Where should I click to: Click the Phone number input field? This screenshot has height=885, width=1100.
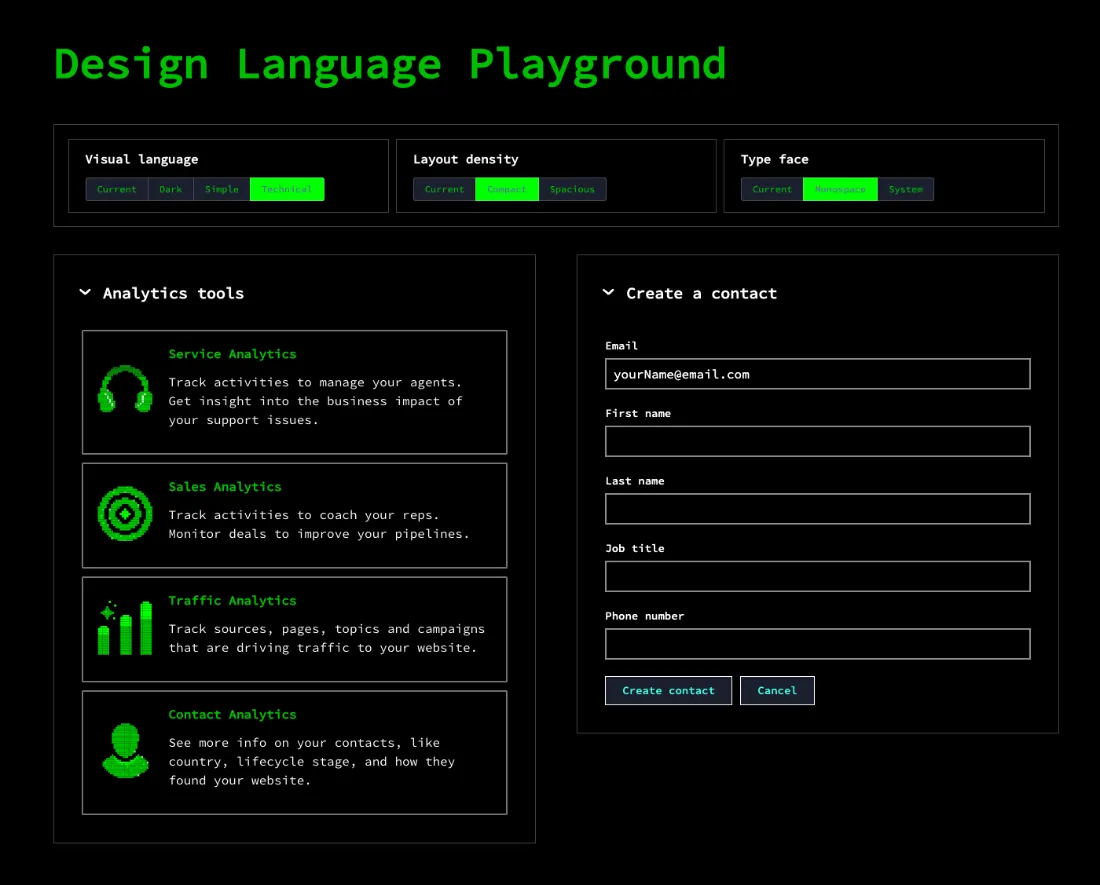817,644
